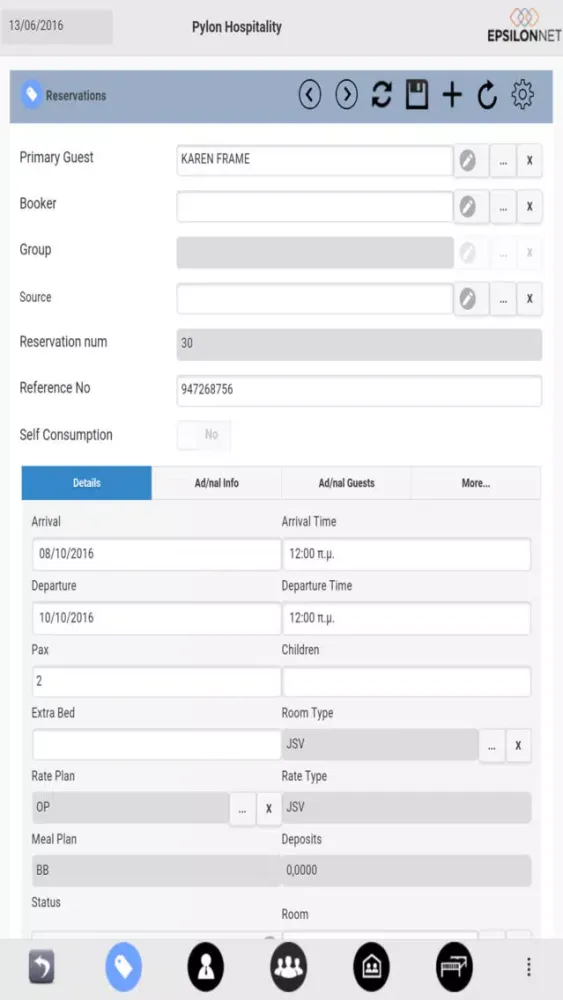Click the EPSILONNET logo
This screenshot has height=1000, width=563.
click(524, 26)
